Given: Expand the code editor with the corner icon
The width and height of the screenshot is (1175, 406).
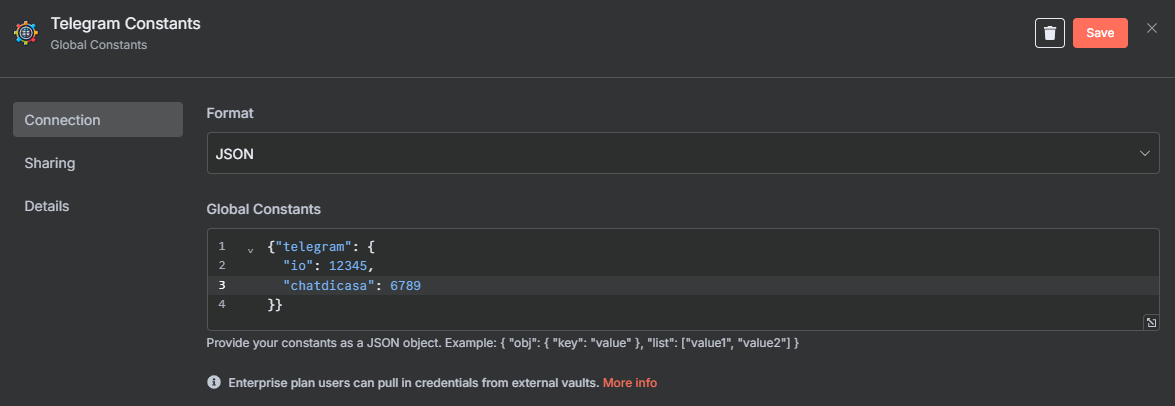Looking at the screenshot, I should [x=1151, y=322].
